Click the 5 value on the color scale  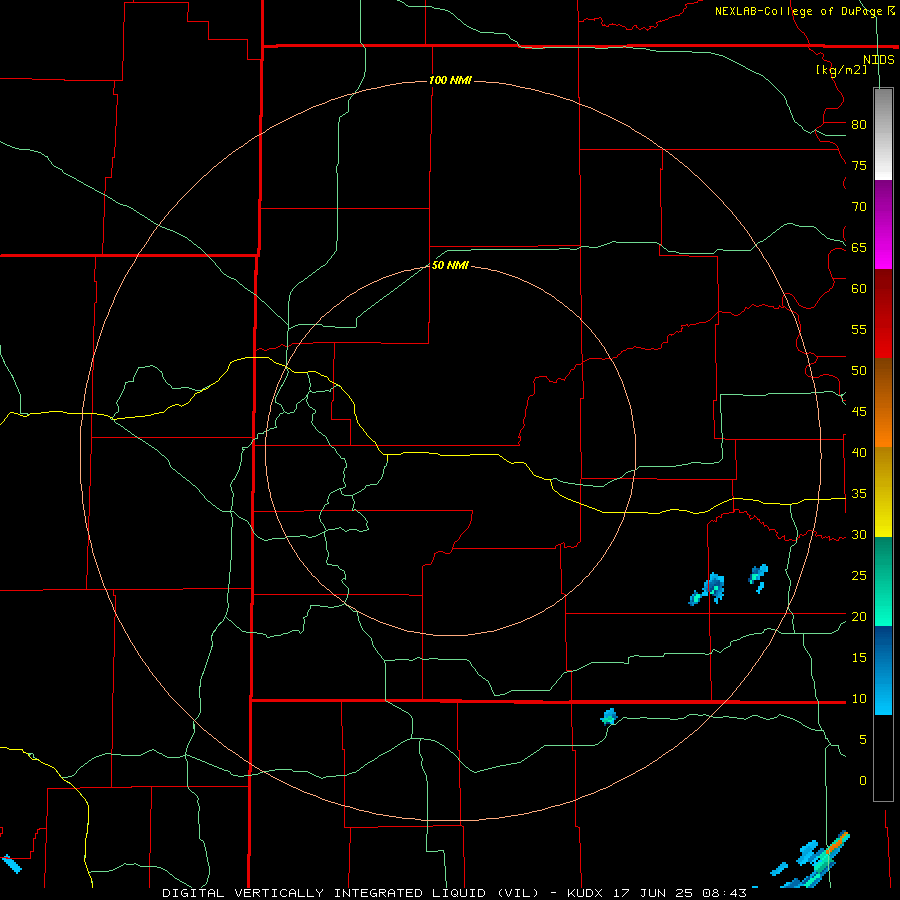(863, 740)
